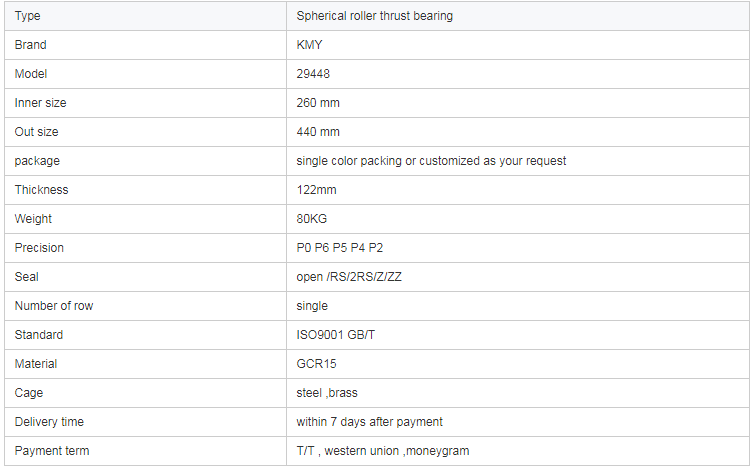Click the 'ISO9001 GB/T' standard value
This screenshot has width=752, height=467.
point(333,335)
